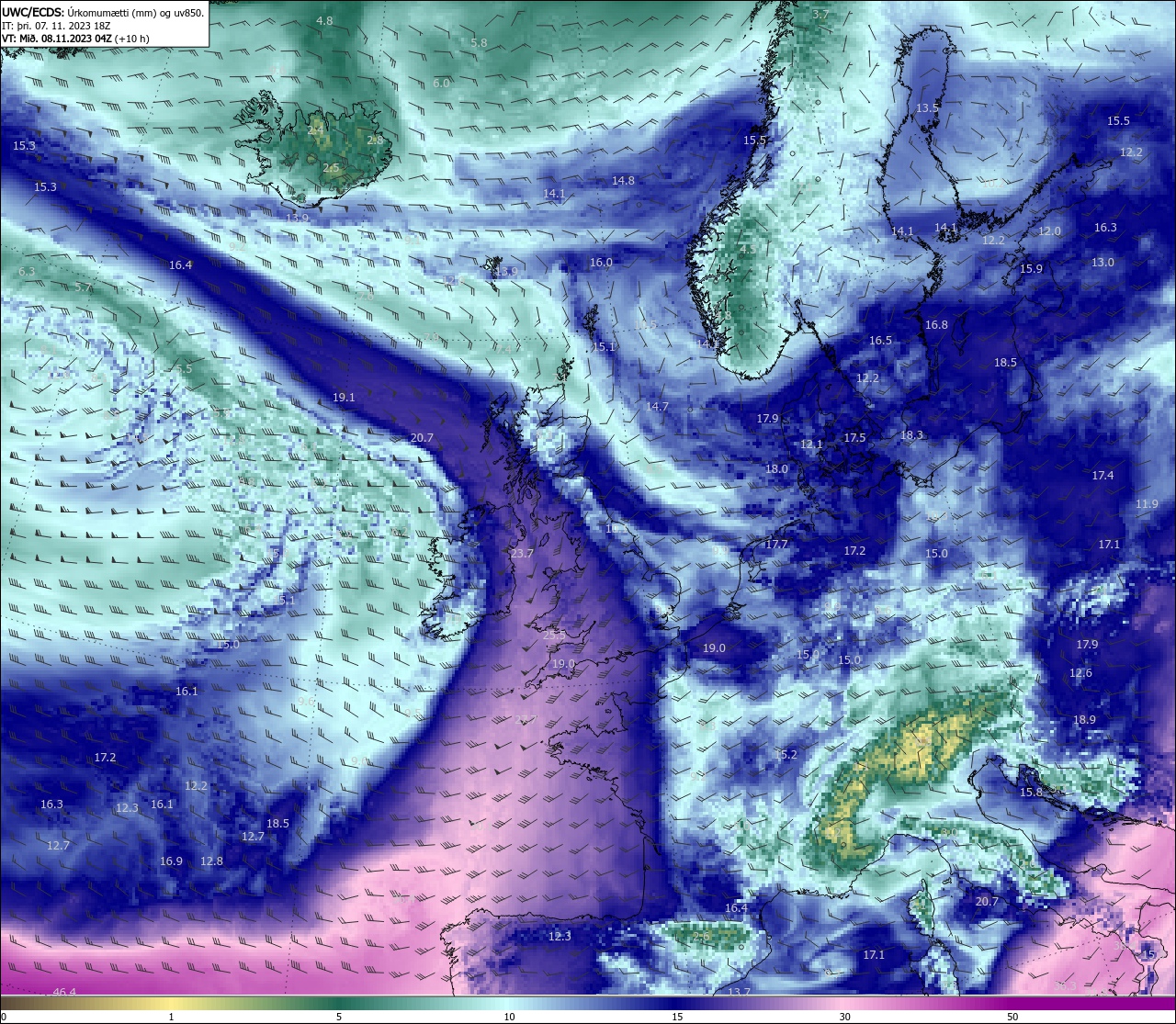The height and width of the screenshot is (1024, 1176).
Task: Click the 12.1 value over Denmark
Action: pos(811,444)
